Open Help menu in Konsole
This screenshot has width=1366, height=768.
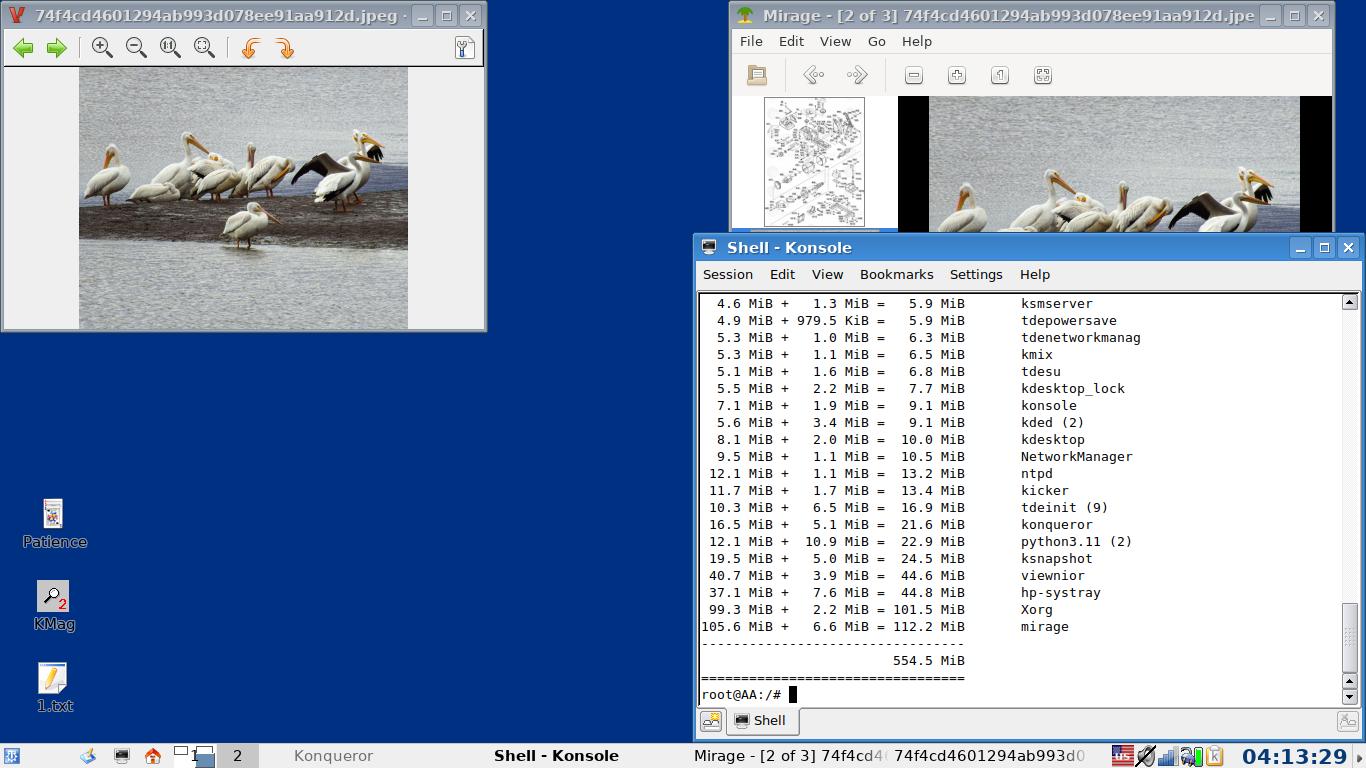coord(1035,274)
